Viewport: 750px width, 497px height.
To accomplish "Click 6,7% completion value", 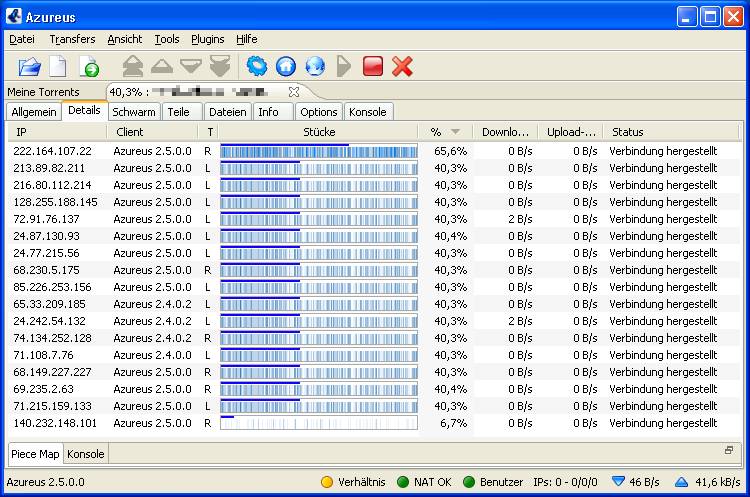I will 453,423.
